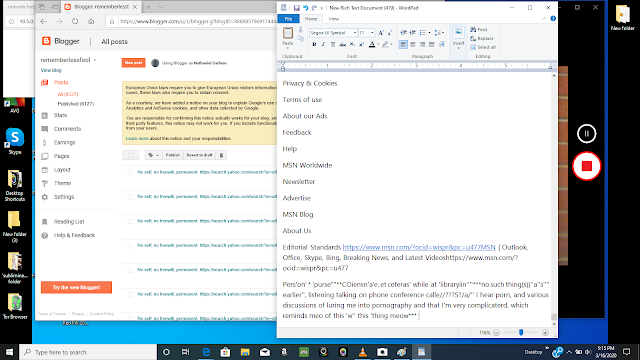Adjust the WordPad zoom slider
The width and height of the screenshot is (640, 360).
pyautogui.click(x=521, y=333)
